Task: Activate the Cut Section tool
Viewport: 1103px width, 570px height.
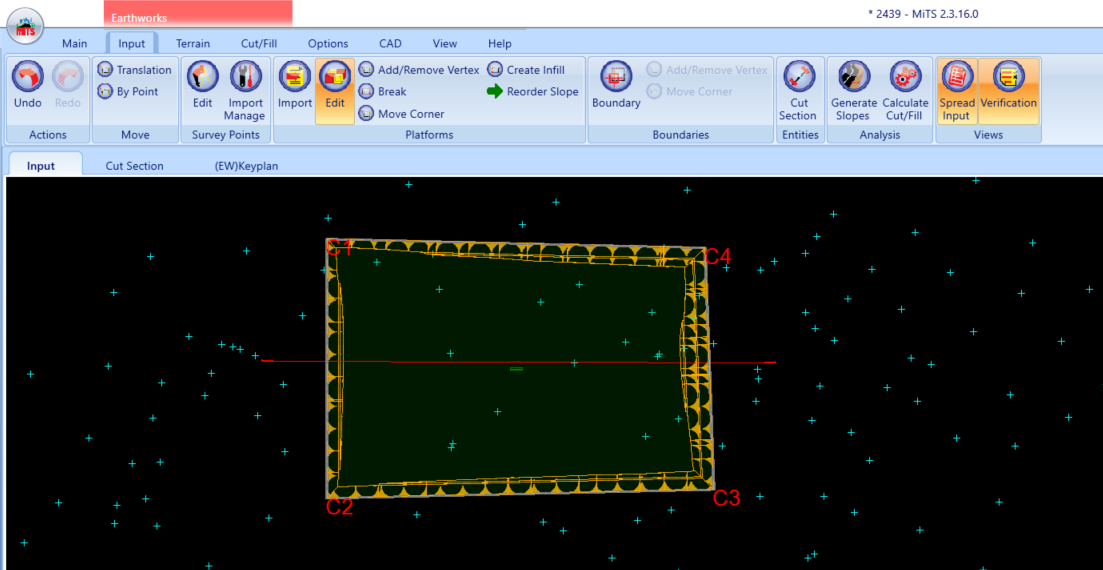Action: pos(798,90)
